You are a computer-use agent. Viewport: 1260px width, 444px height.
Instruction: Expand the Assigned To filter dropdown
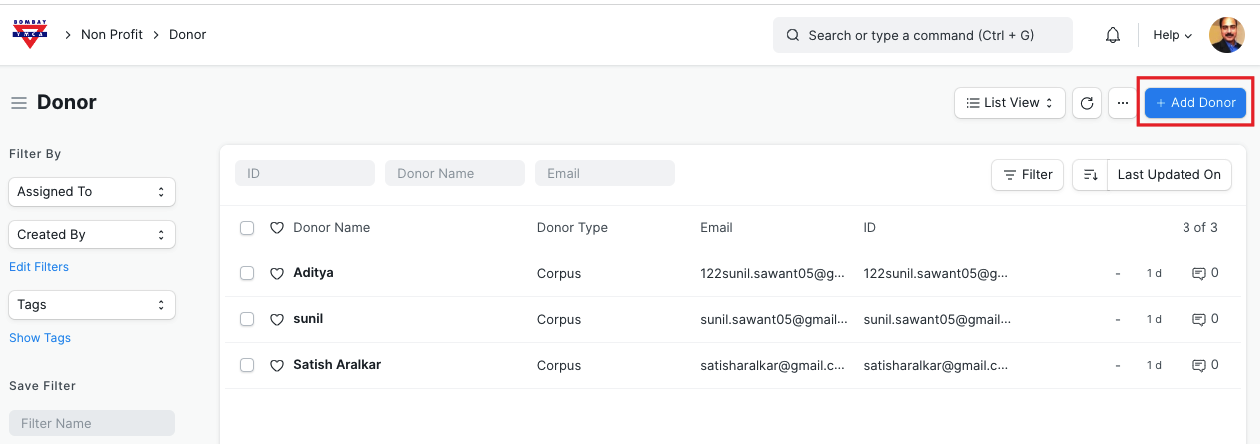coord(92,192)
